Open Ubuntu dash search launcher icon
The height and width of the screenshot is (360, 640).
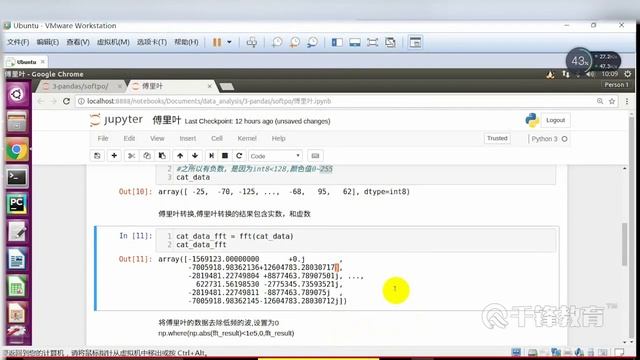coord(17,95)
